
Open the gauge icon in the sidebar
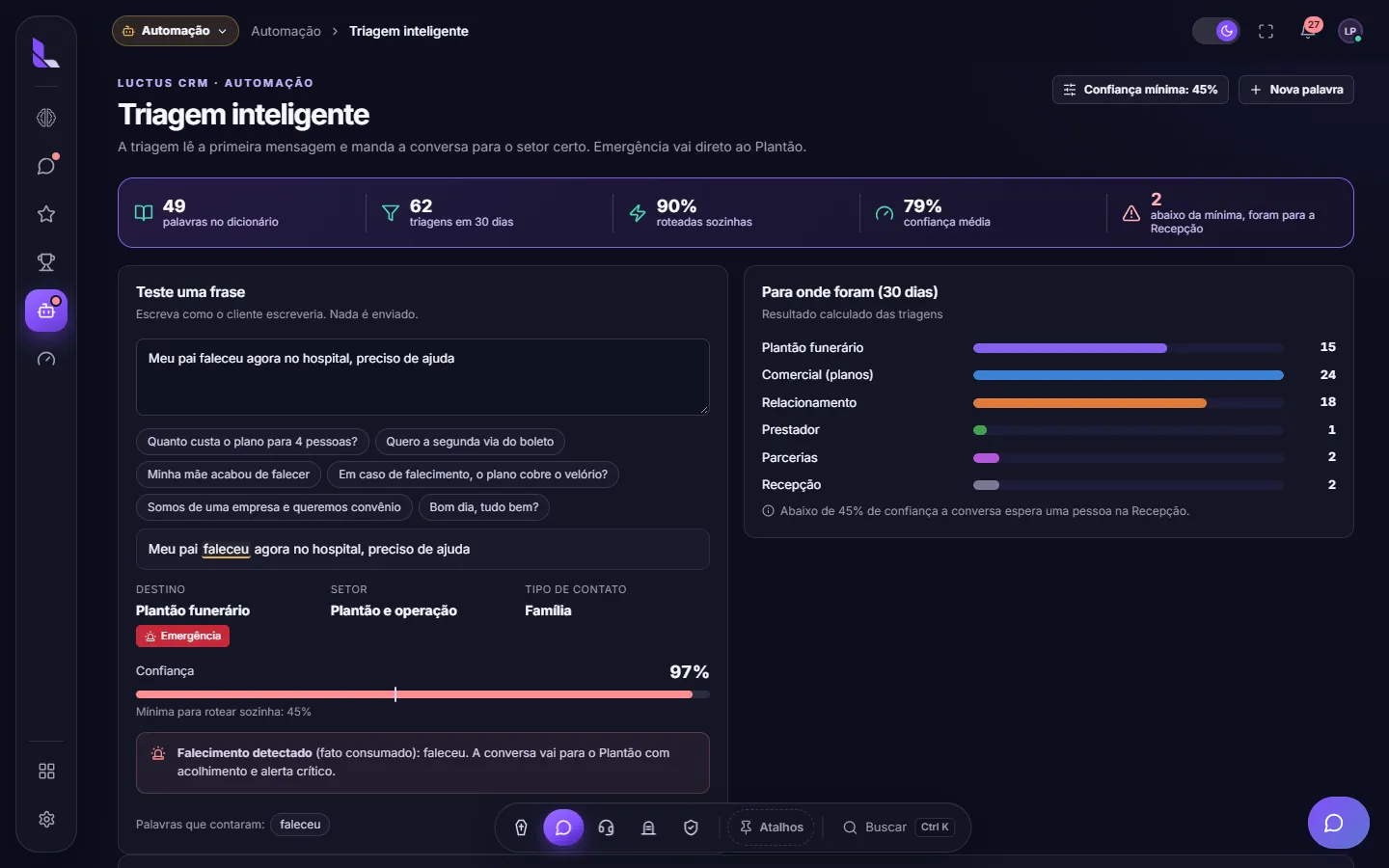click(x=46, y=359)
